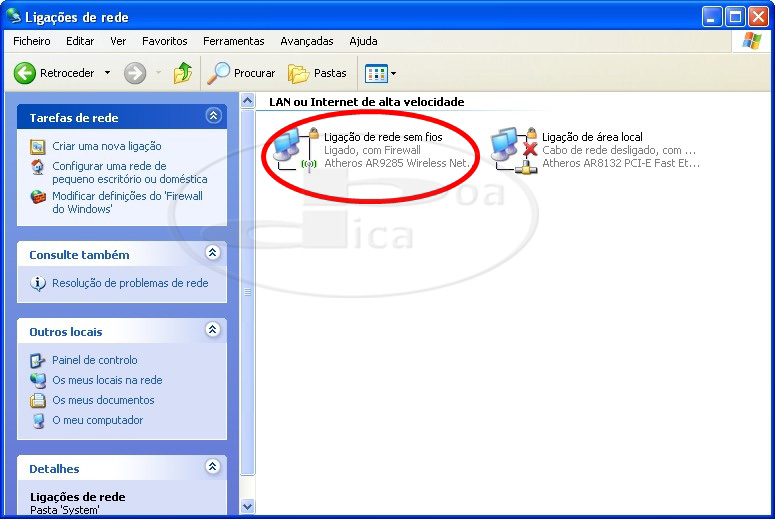Viewport: 775px width, 519px height.
Task: Click the Os meus locais na rede icon
Action: click(38, 380)
